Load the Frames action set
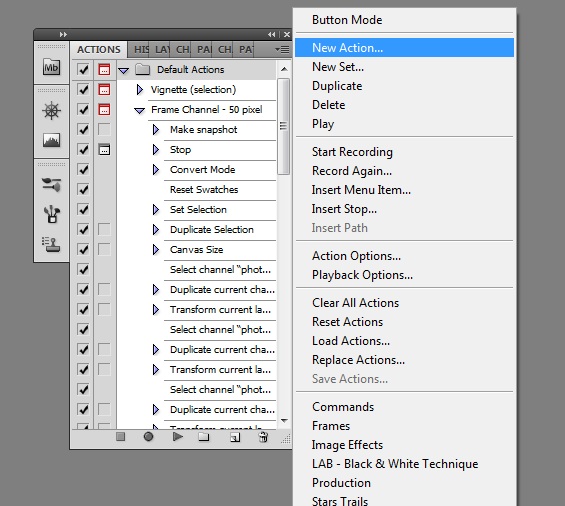Viewport: 565px width, 506px height. coord(404,426)
